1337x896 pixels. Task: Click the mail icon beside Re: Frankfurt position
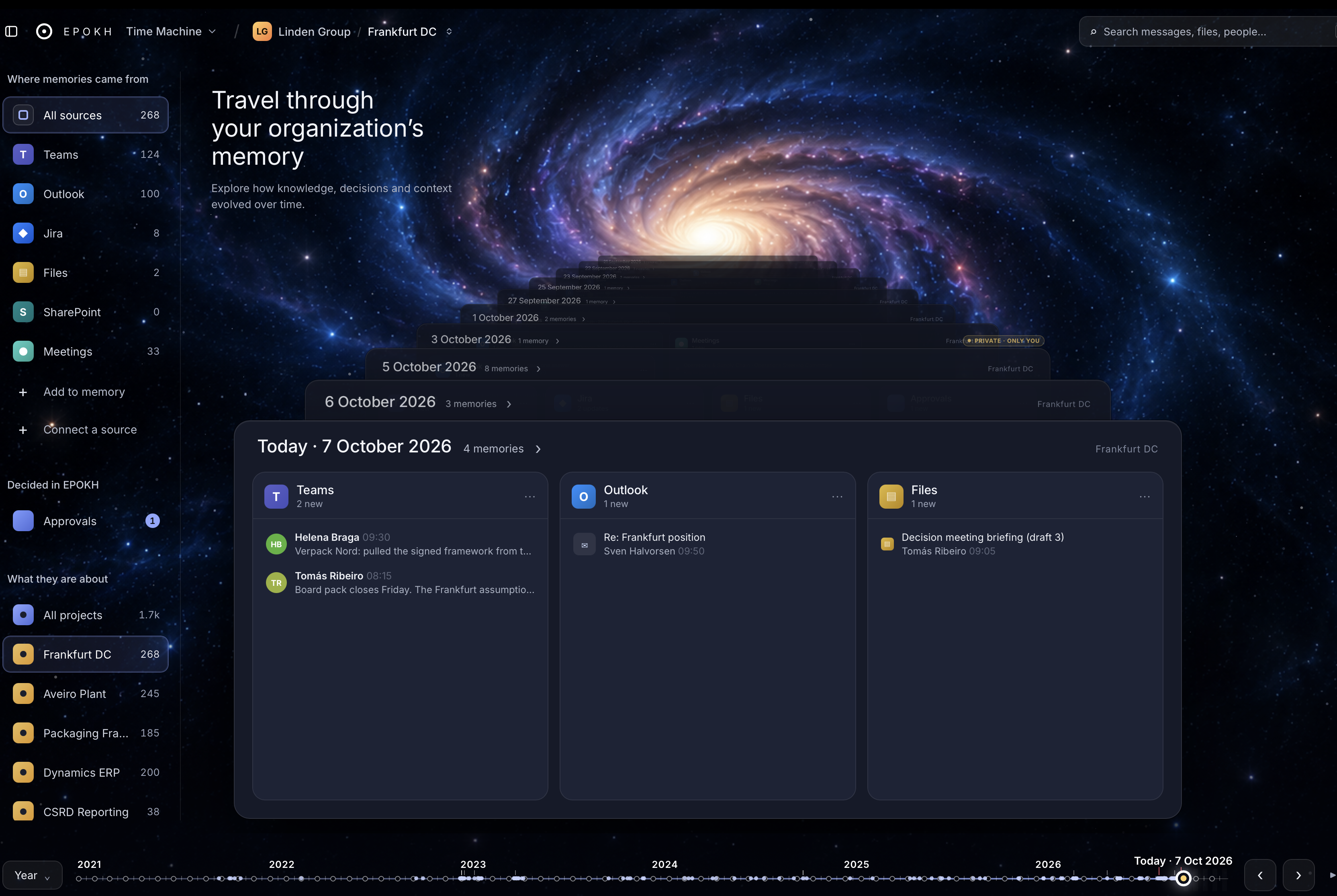pos(585,544)
